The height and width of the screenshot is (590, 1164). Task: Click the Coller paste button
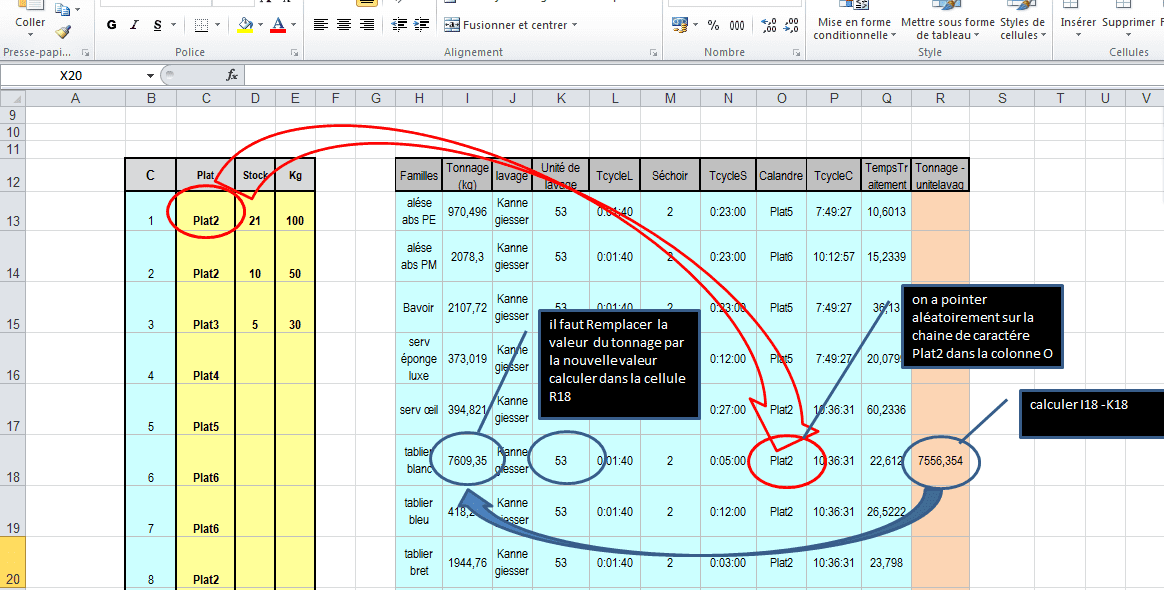pyautogui.click(x=30, y=20)
